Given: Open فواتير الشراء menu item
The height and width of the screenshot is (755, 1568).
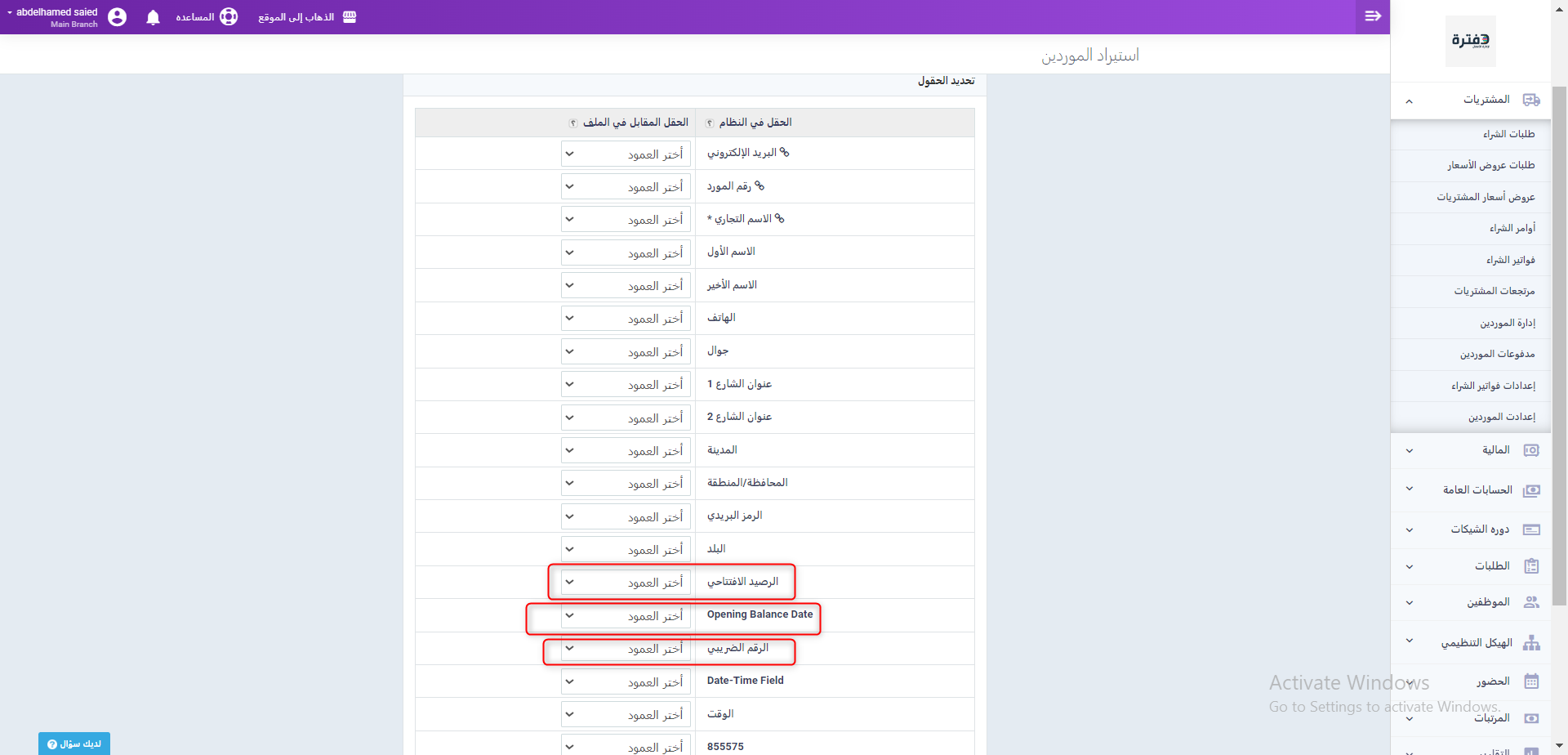Looking at the screenshot, I should 1471,260.
